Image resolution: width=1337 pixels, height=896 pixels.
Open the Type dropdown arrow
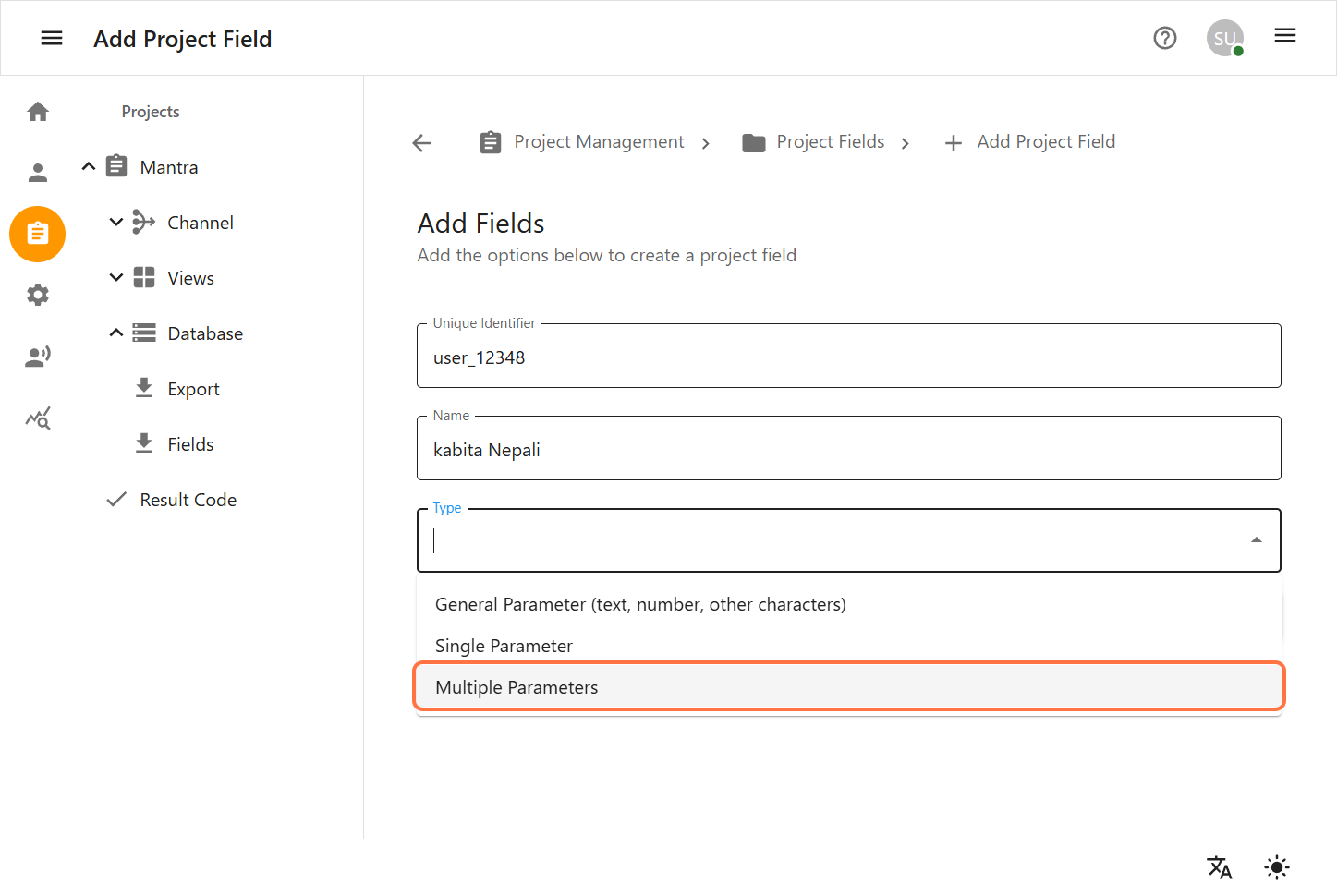pos(1256,539)
